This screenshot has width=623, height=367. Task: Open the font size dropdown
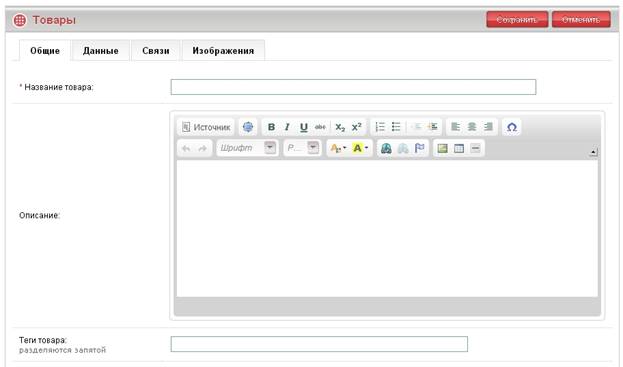coord(302,148)
